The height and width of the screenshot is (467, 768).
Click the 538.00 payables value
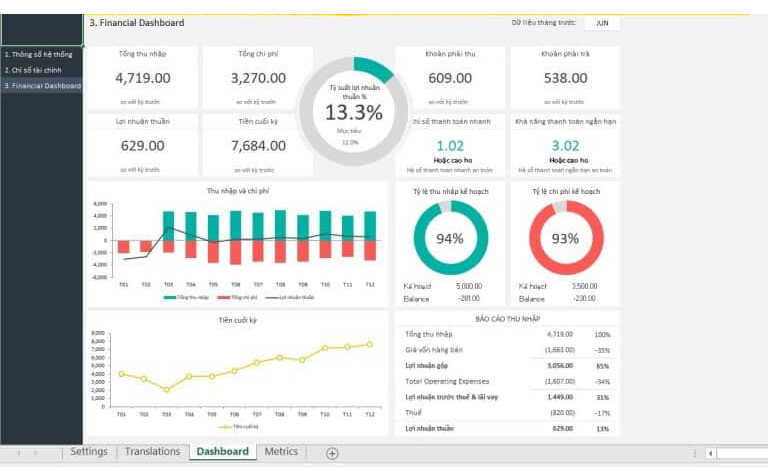[x=566, y=78]
